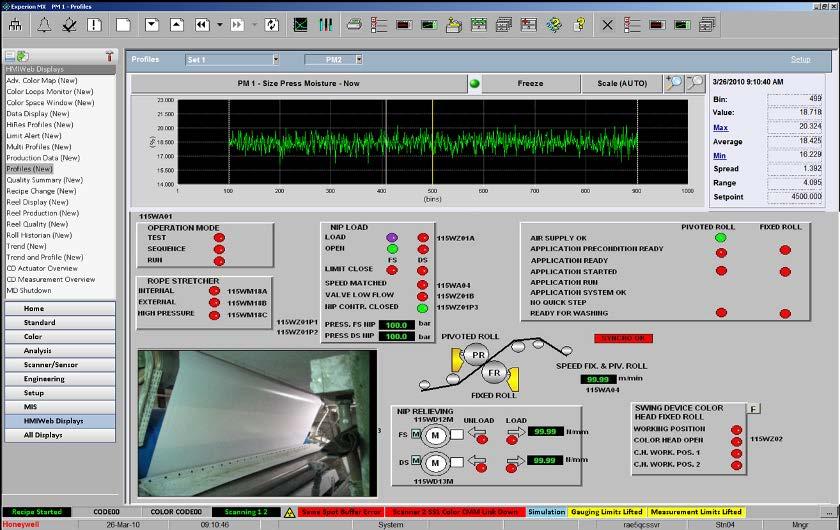
Task: Open the System Menu hierarchy icon
Action: [x=15, y=25]
